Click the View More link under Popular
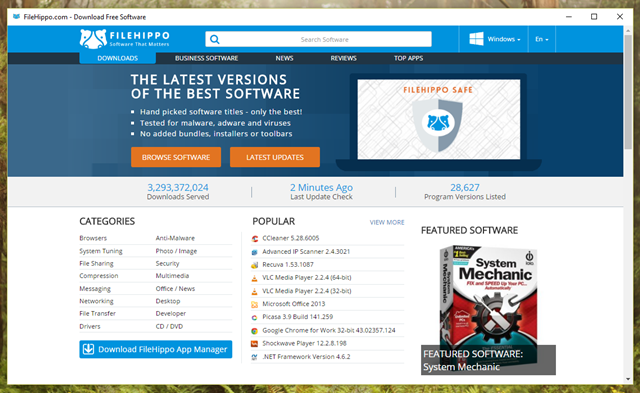This screenshot has width=640, height=393. coord(387,222)
